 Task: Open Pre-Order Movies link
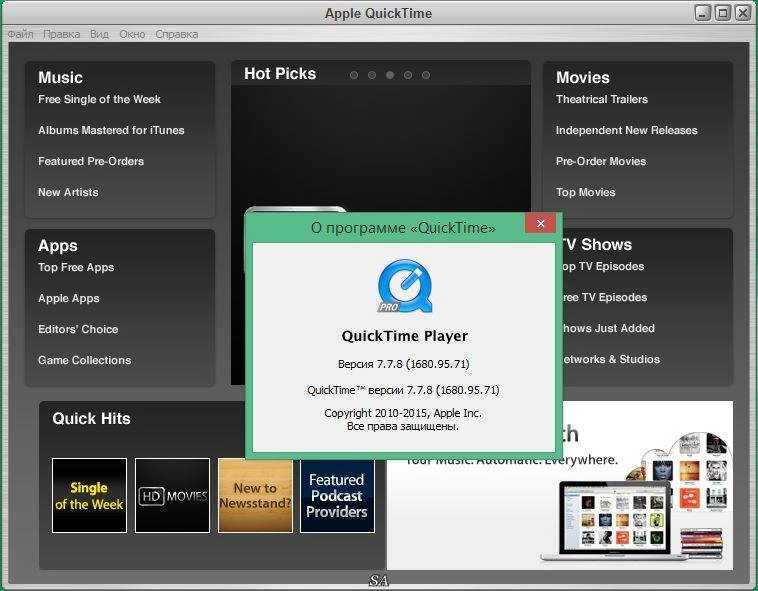601,161
